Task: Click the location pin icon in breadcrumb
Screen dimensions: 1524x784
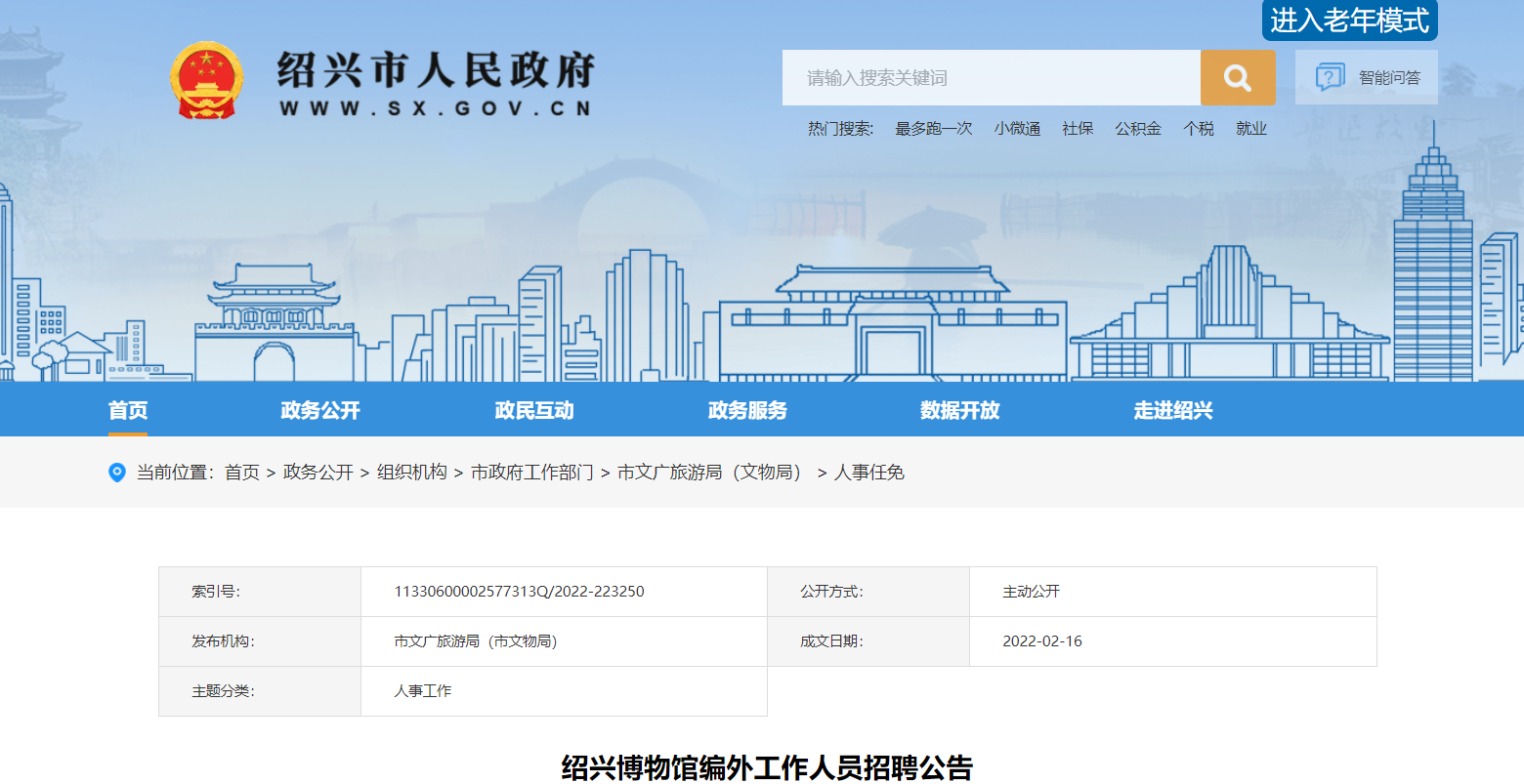Action: [117, 473]
